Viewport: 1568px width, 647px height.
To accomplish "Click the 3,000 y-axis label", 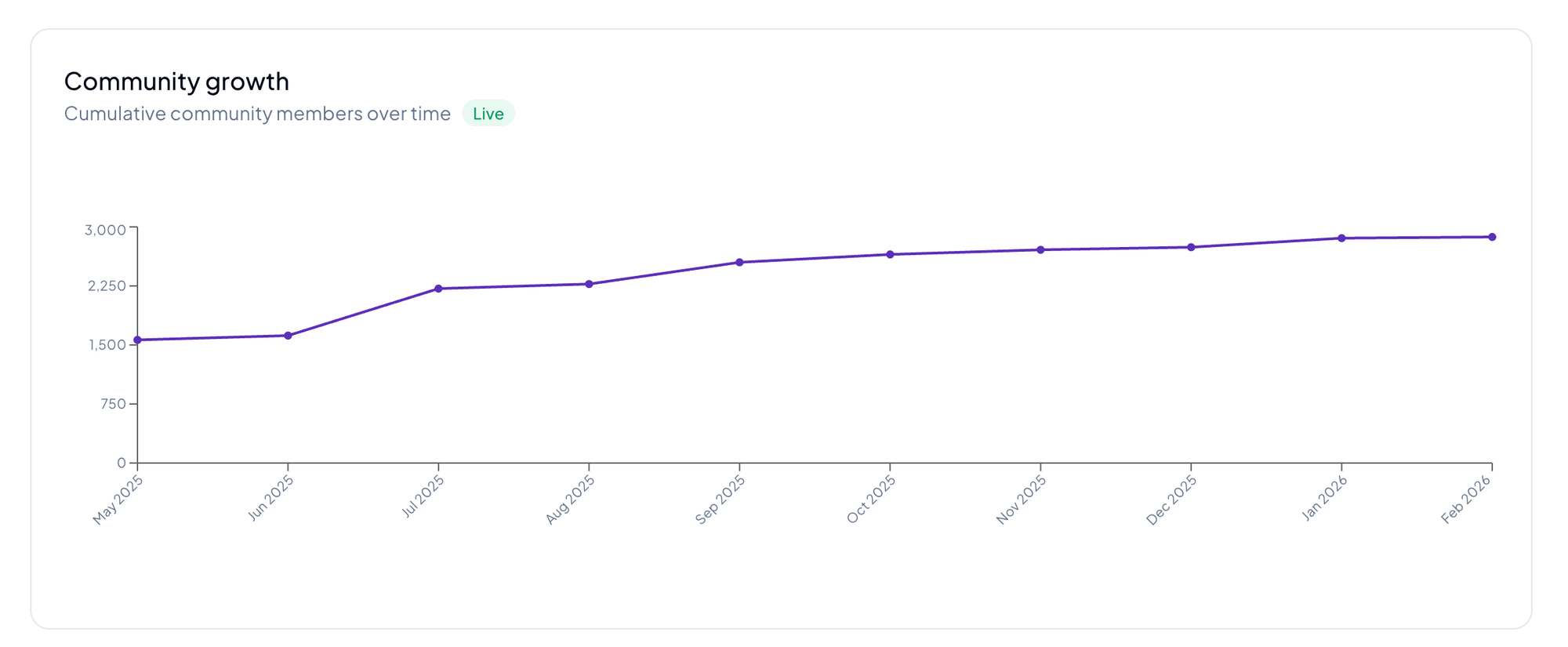I will (x=105, y=230).
